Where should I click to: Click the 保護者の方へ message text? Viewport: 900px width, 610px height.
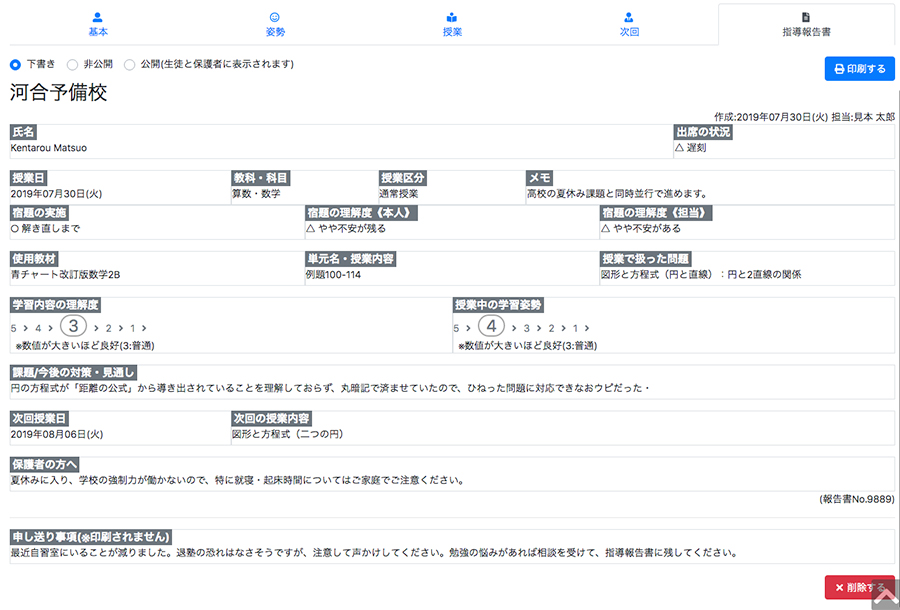point(237,480)
